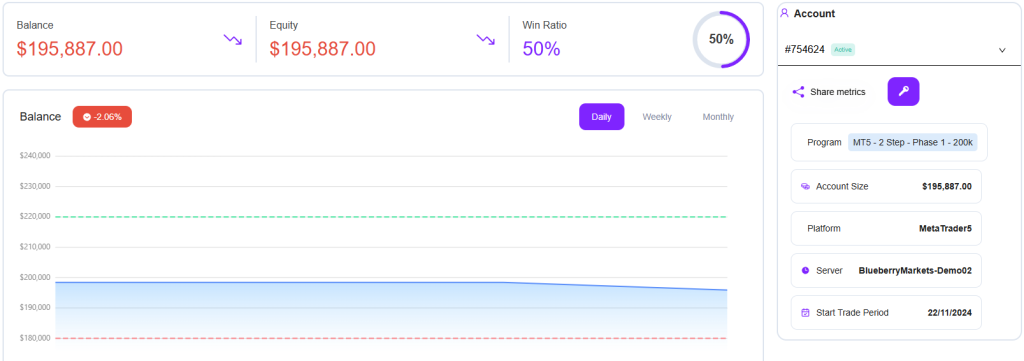This screenshot has height=361, width=1024.
Task: Click the Account user profile icon
Action: coord(784,13)
